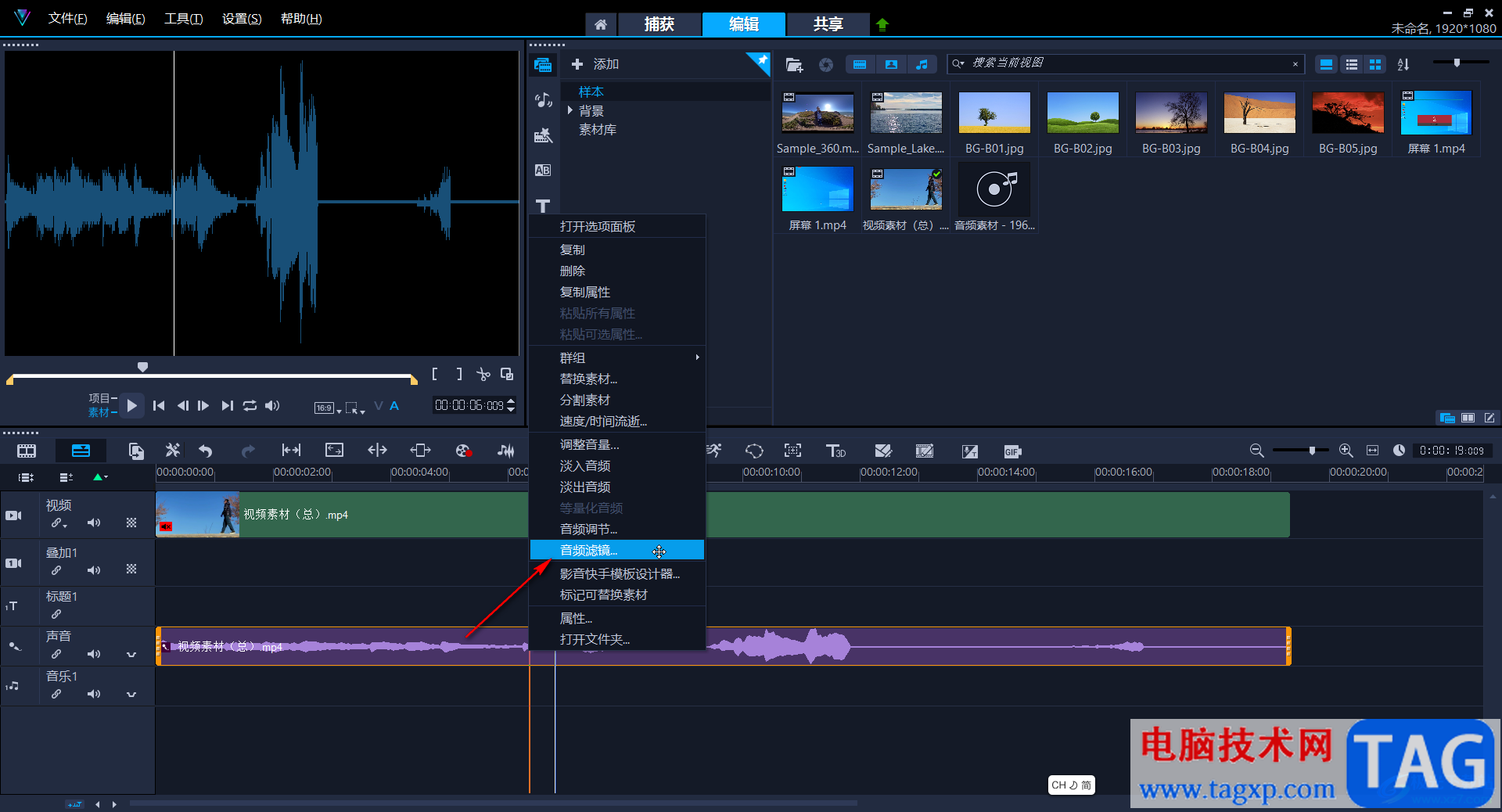
Task: Mute the 视频 track
Action: click(94, 523)
